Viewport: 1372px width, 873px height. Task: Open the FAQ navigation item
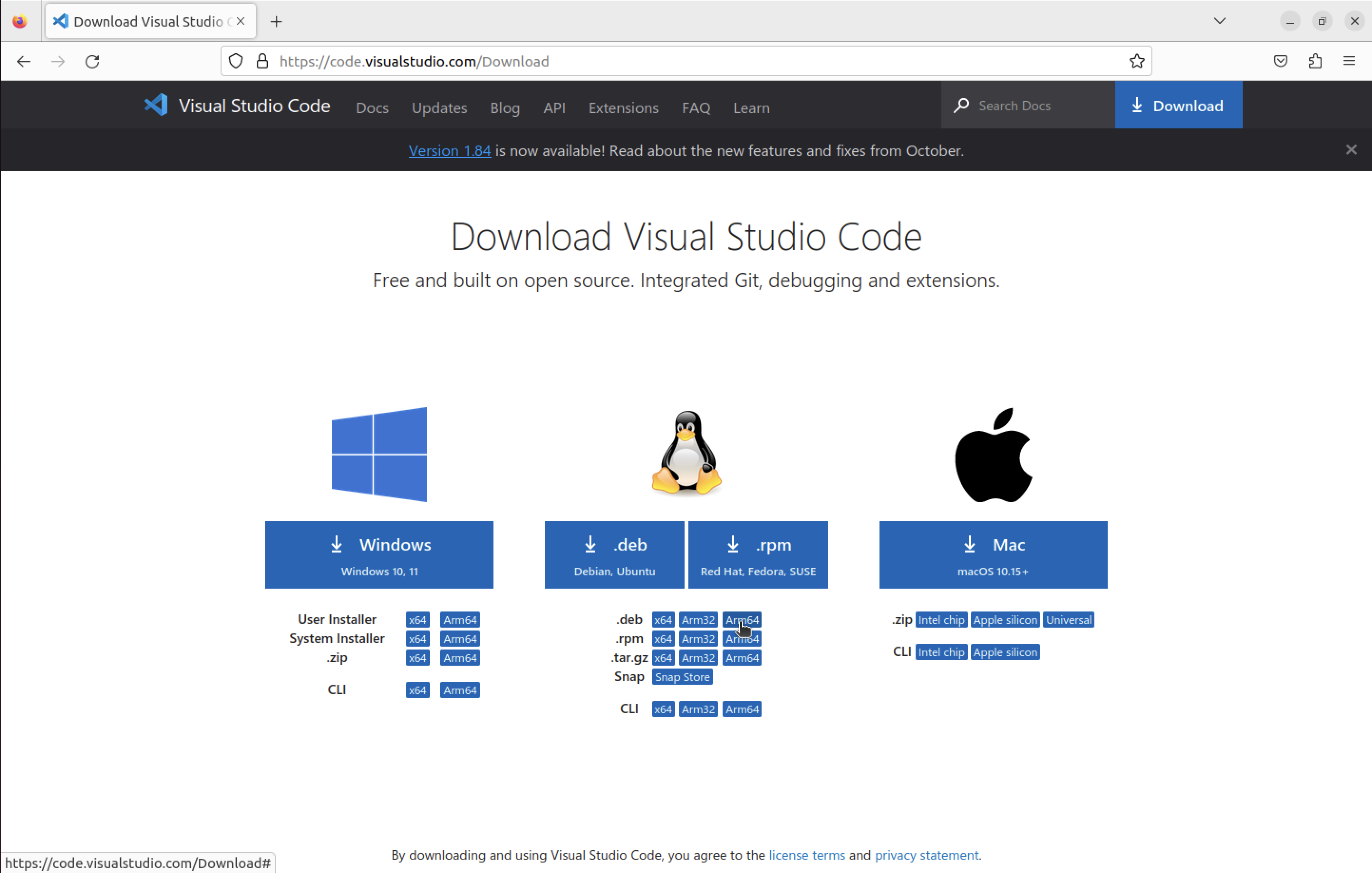point(696,108)
